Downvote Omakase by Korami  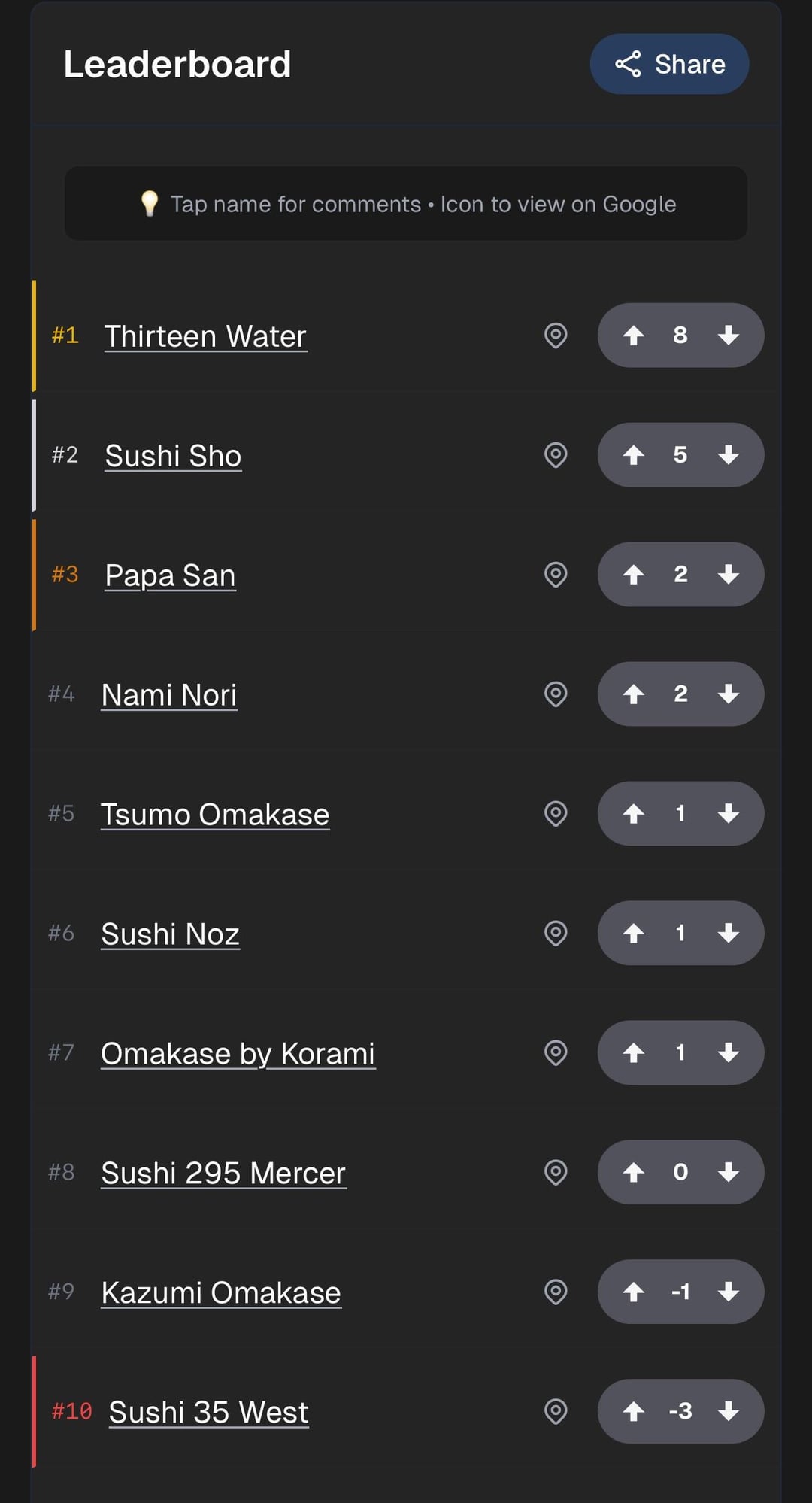pyautogui.click(x=728, y=1053)
